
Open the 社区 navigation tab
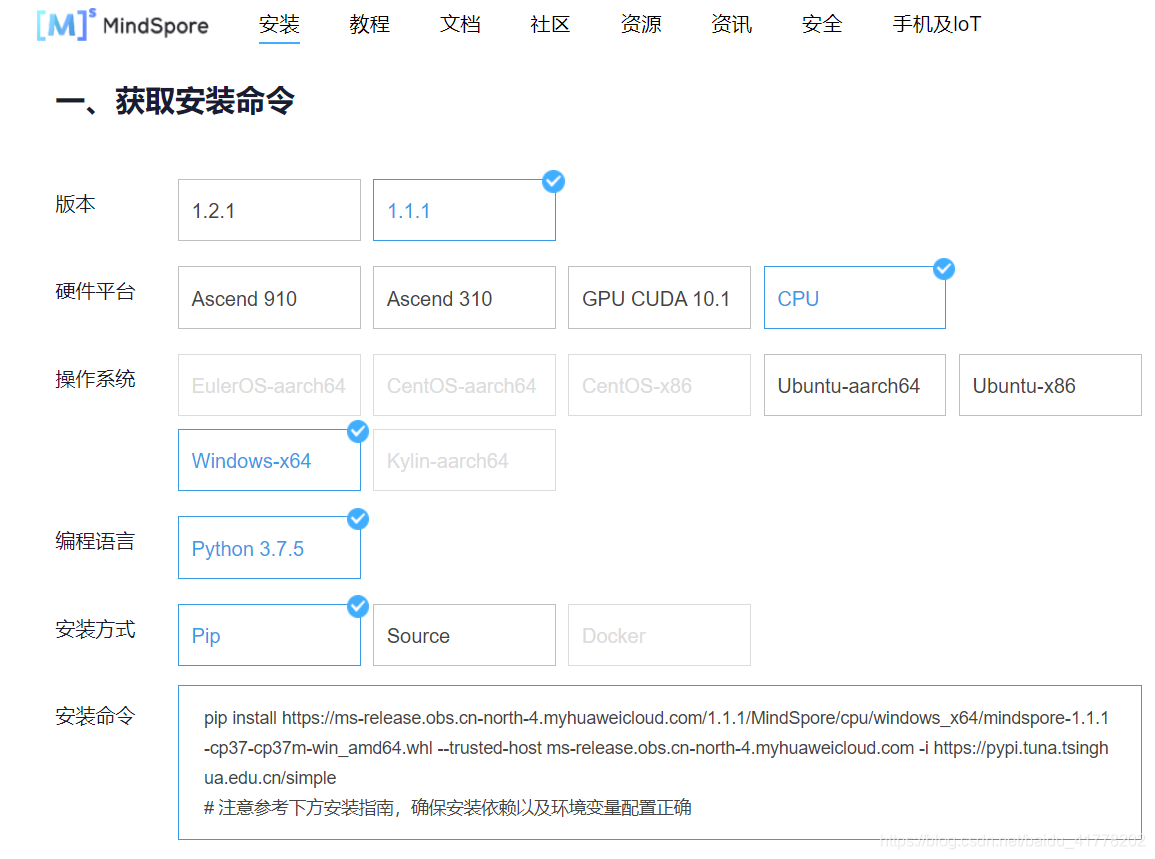550,24
